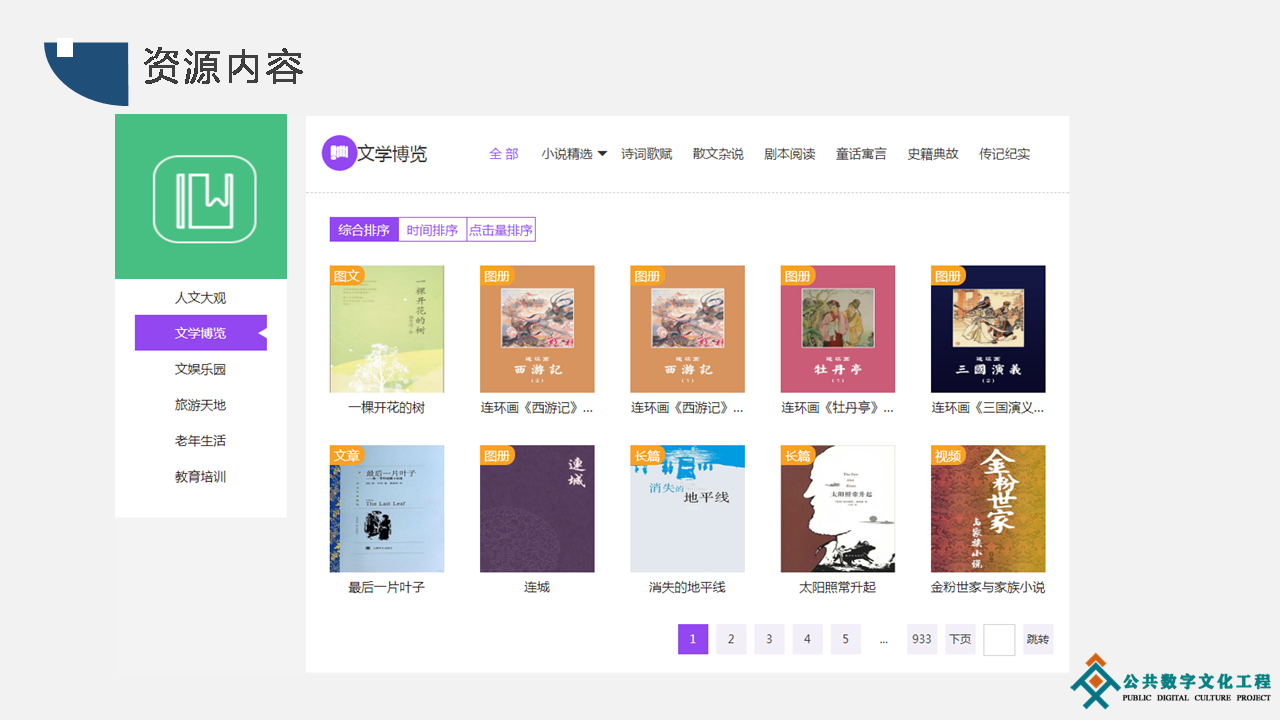The width and height of the screenshot is (1280, 720).
Task: Jump to last page 933
Action: pyautogui.click(x=922, y=639)
